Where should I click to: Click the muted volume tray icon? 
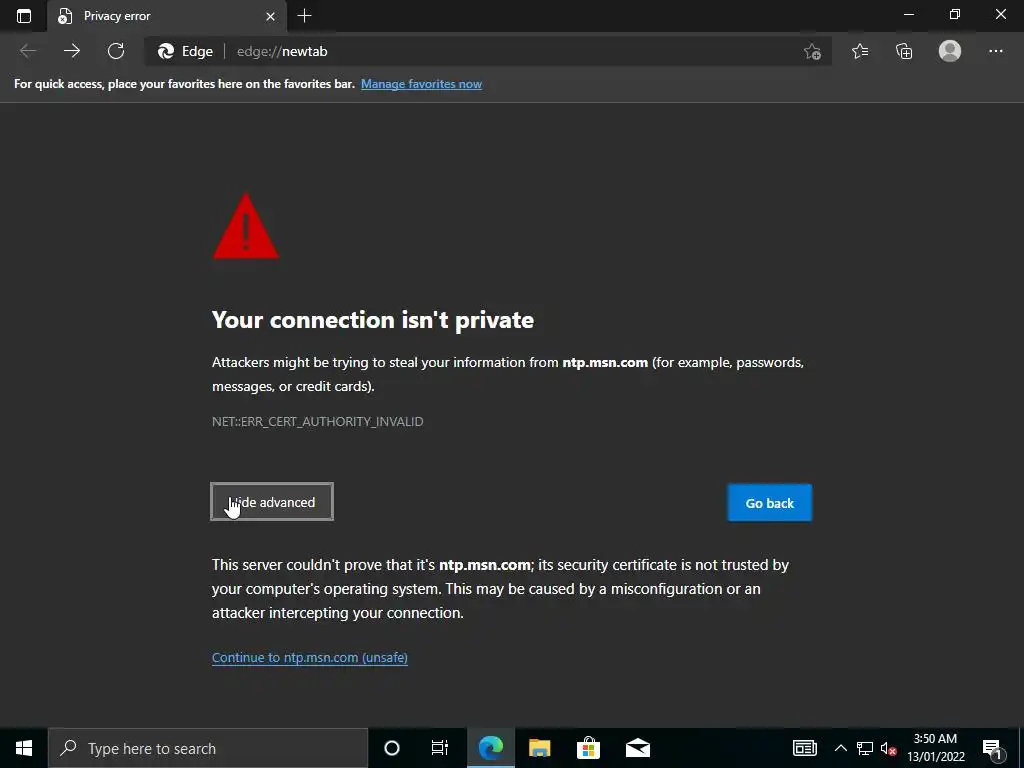point(888,748)
